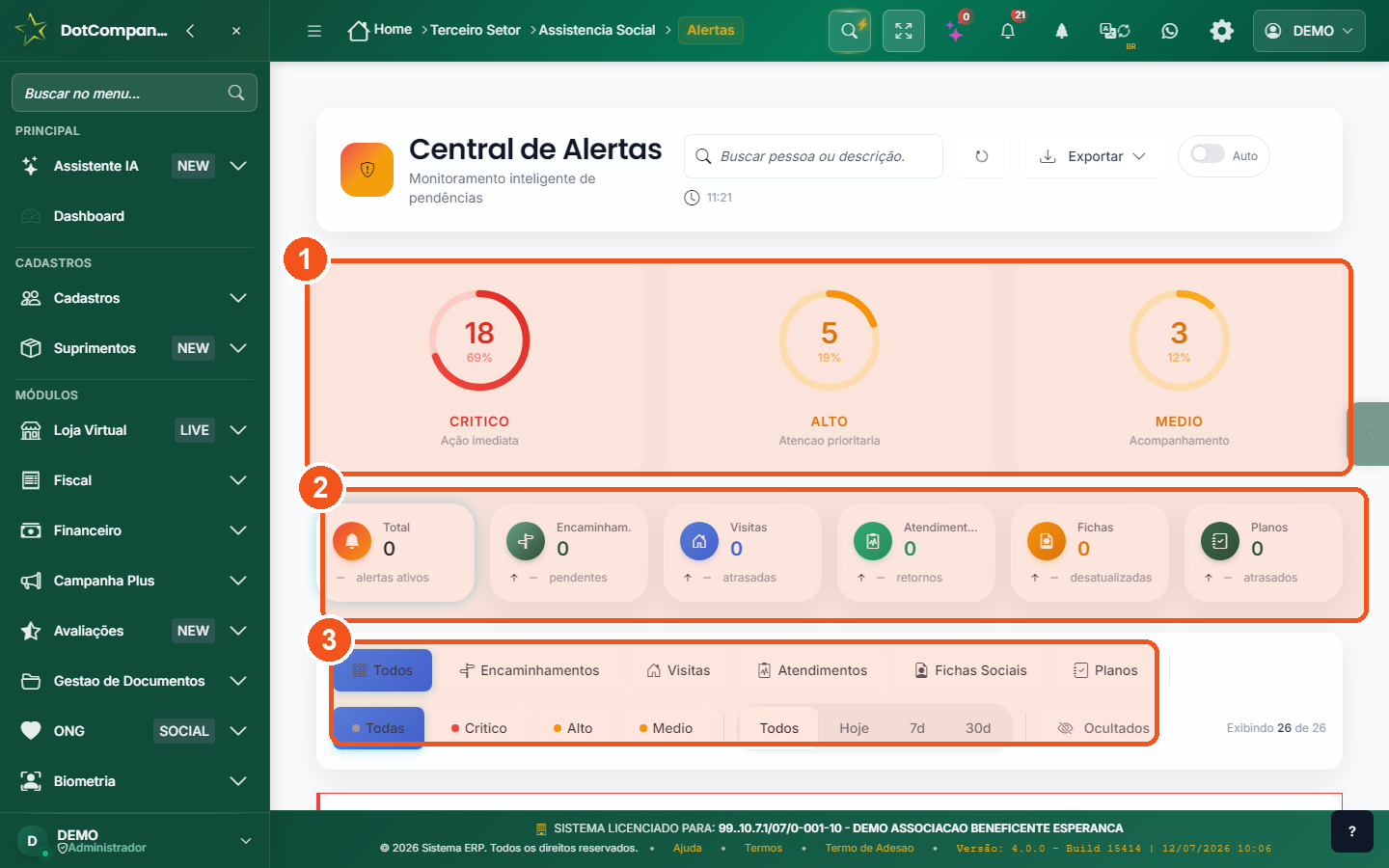Image resolution: width=1389 pixels, height=868 pixels.
Task: Switch to the Encaminhamentos tab
Action: 530,670
